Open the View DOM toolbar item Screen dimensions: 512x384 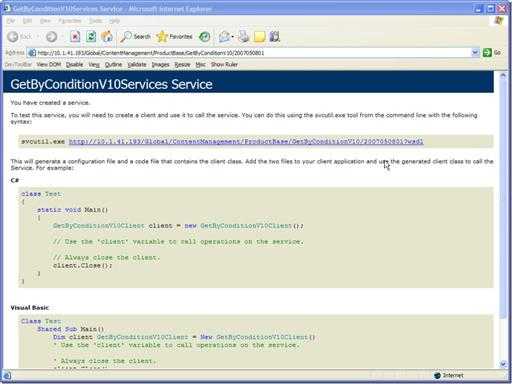49,64
